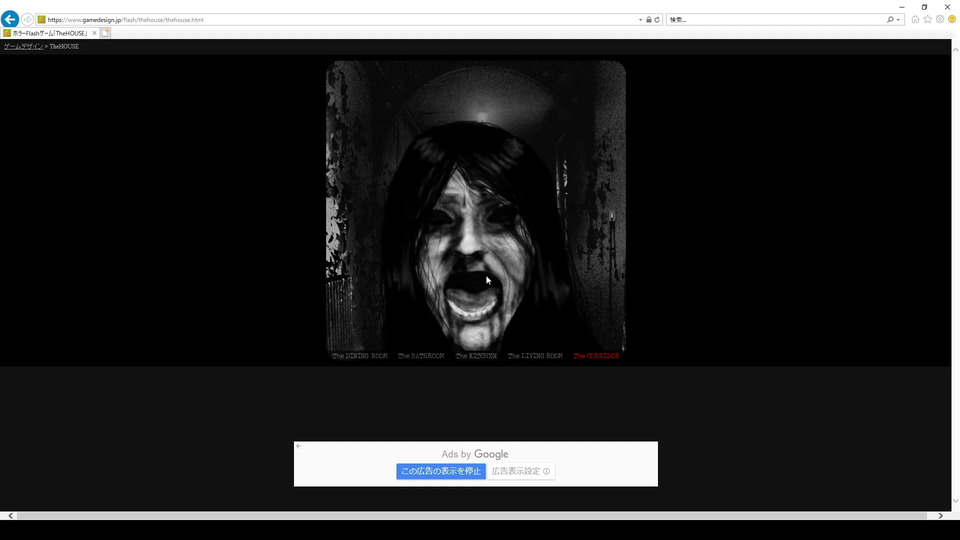Select the red The CORRIDOR label
The image size is (960, 540).
click(596, 356)
